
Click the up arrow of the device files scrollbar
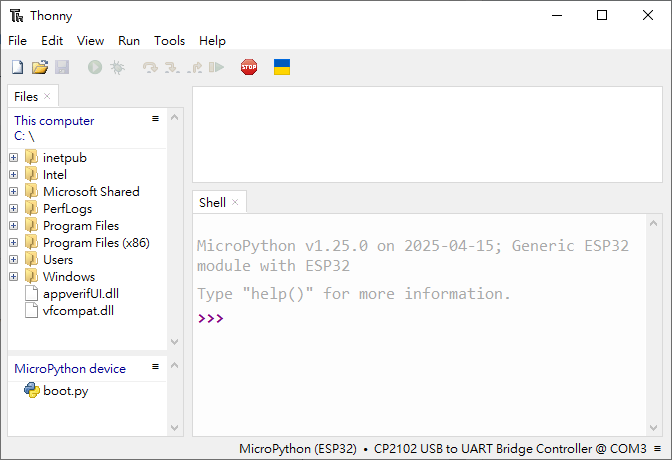(x=174, y=365)
